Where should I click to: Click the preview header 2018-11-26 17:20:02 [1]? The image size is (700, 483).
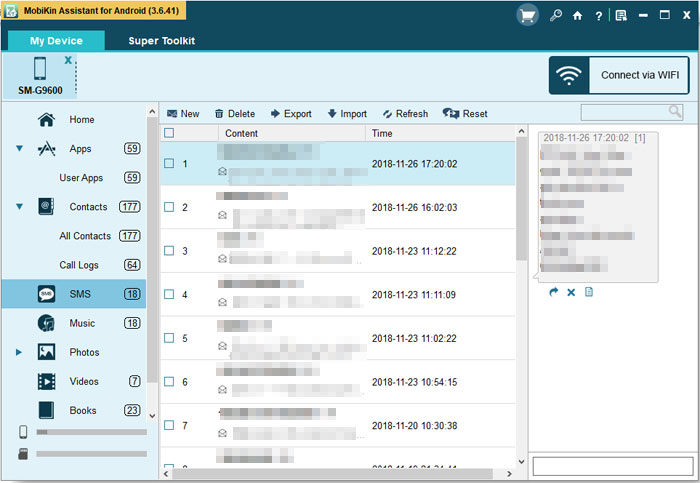point(594,138)
